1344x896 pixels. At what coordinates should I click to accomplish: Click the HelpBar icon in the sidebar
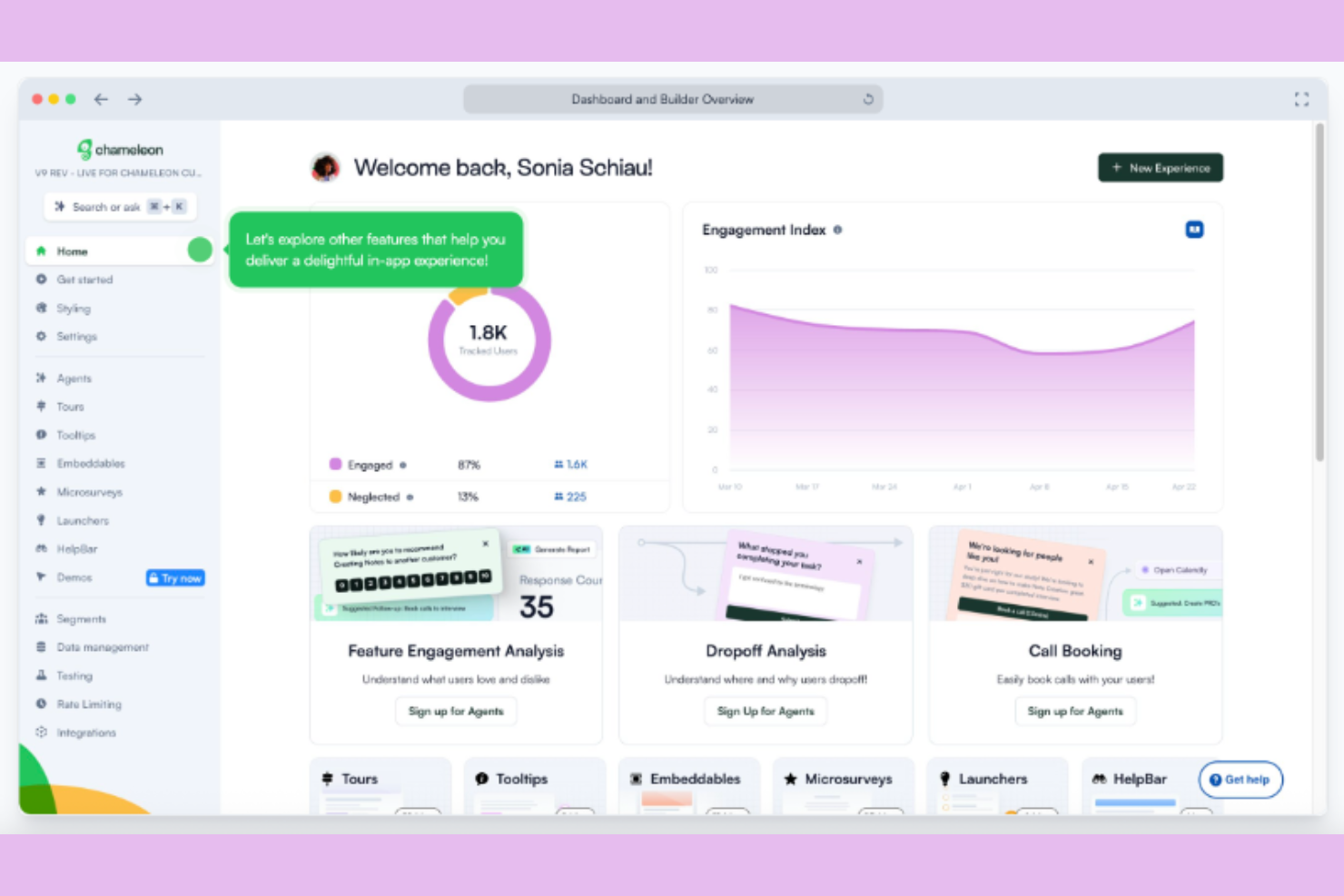pos(41,548)
